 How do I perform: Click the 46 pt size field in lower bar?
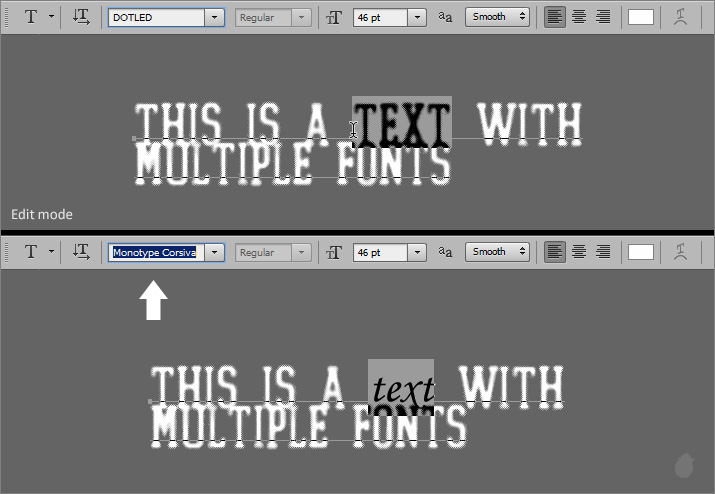point(379,252)
